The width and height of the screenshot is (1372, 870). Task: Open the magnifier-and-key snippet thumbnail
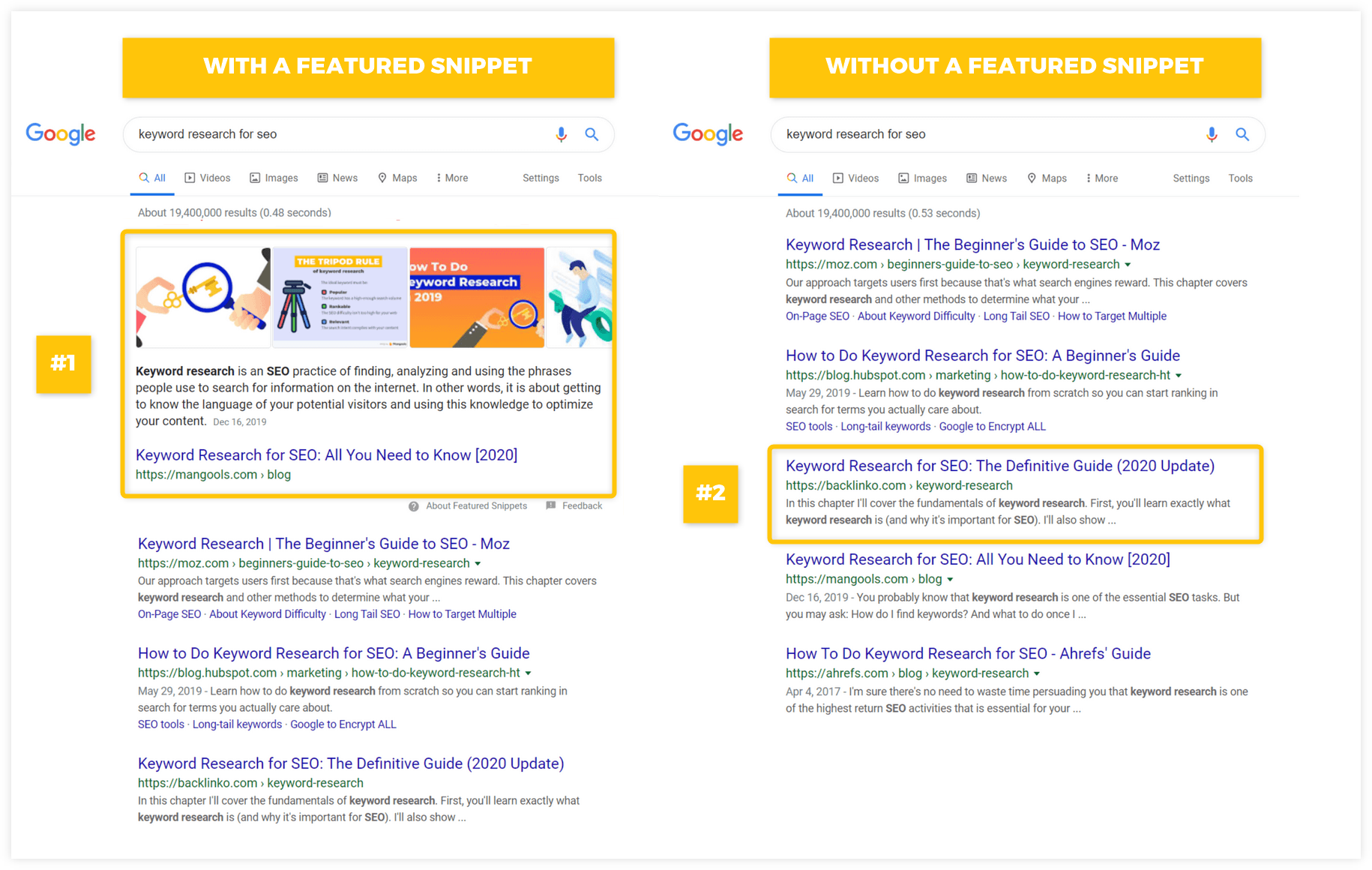(203, 297)
